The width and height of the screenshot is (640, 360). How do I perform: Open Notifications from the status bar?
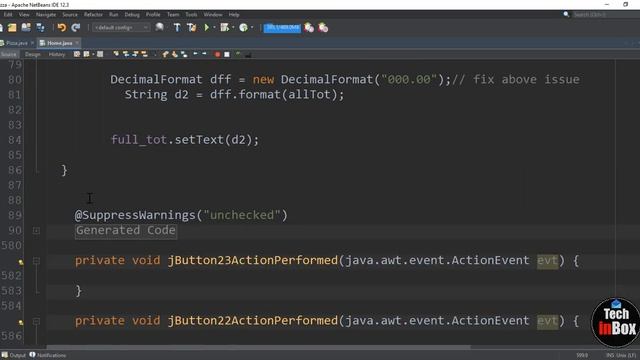[48, 355]
